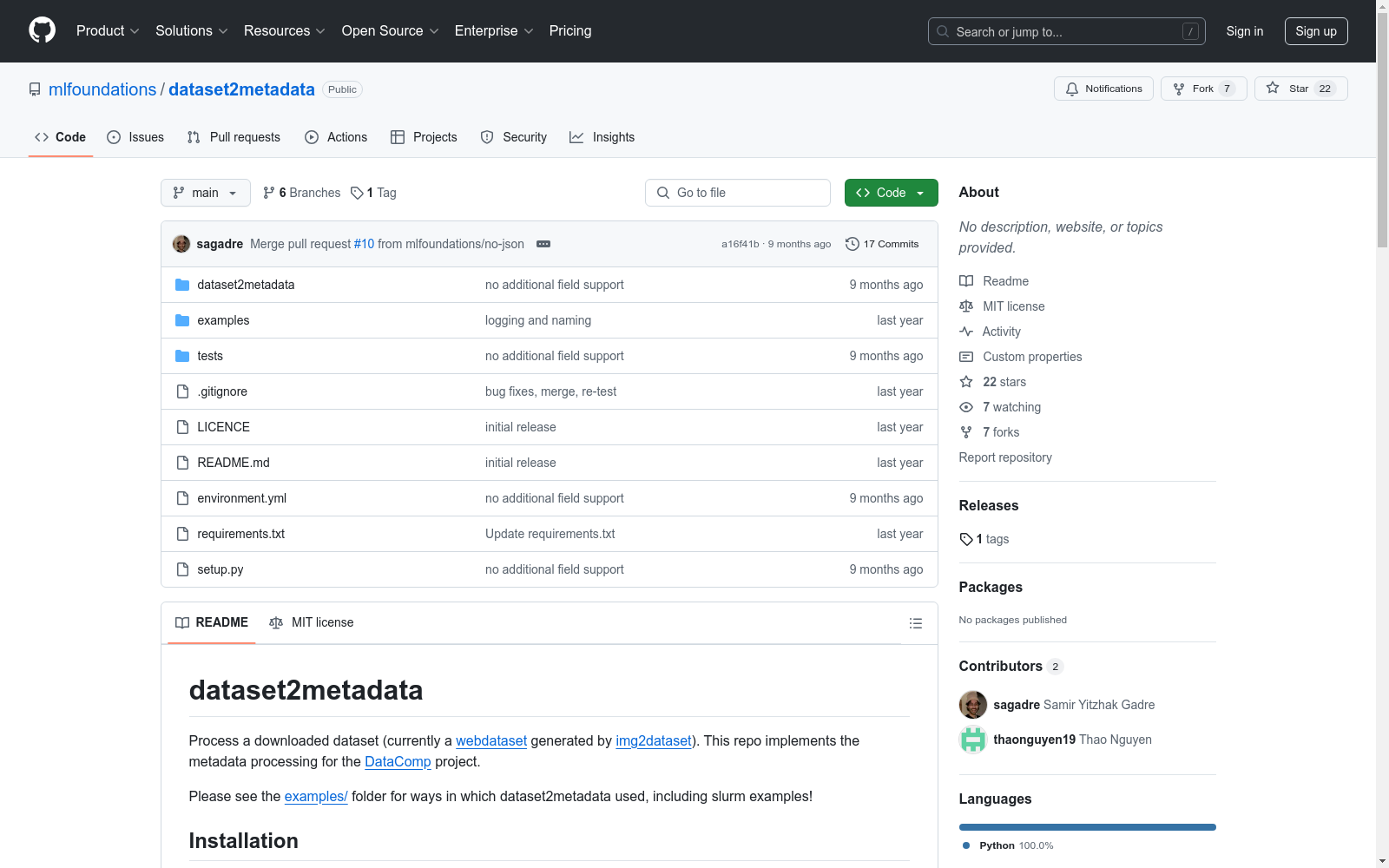The image size is (1389, 868).
Task: Click sagadre's contributor avatar
Action: 973,705
